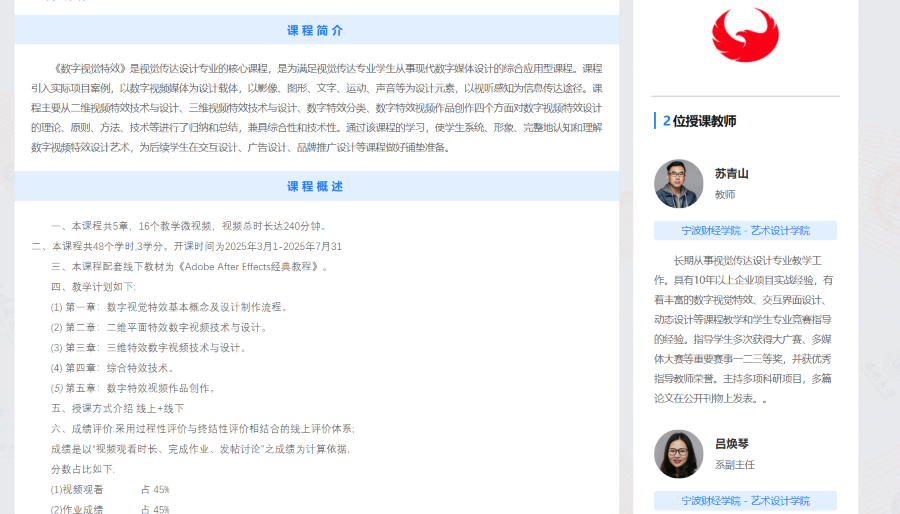Image resolution: width=900 pixels, height=514 pixels.
Task: Select the 第二章 二维平面特效 chapter line
Action: (x=160, y=327)
